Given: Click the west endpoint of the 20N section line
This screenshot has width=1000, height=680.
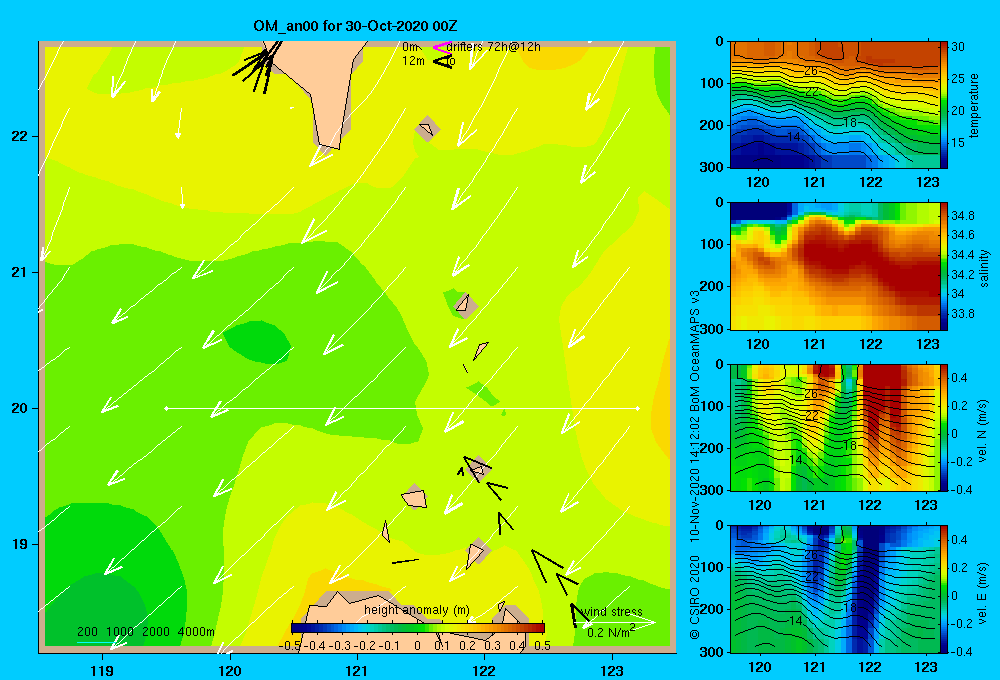Looking at the screenshot, I should (166, 408).
